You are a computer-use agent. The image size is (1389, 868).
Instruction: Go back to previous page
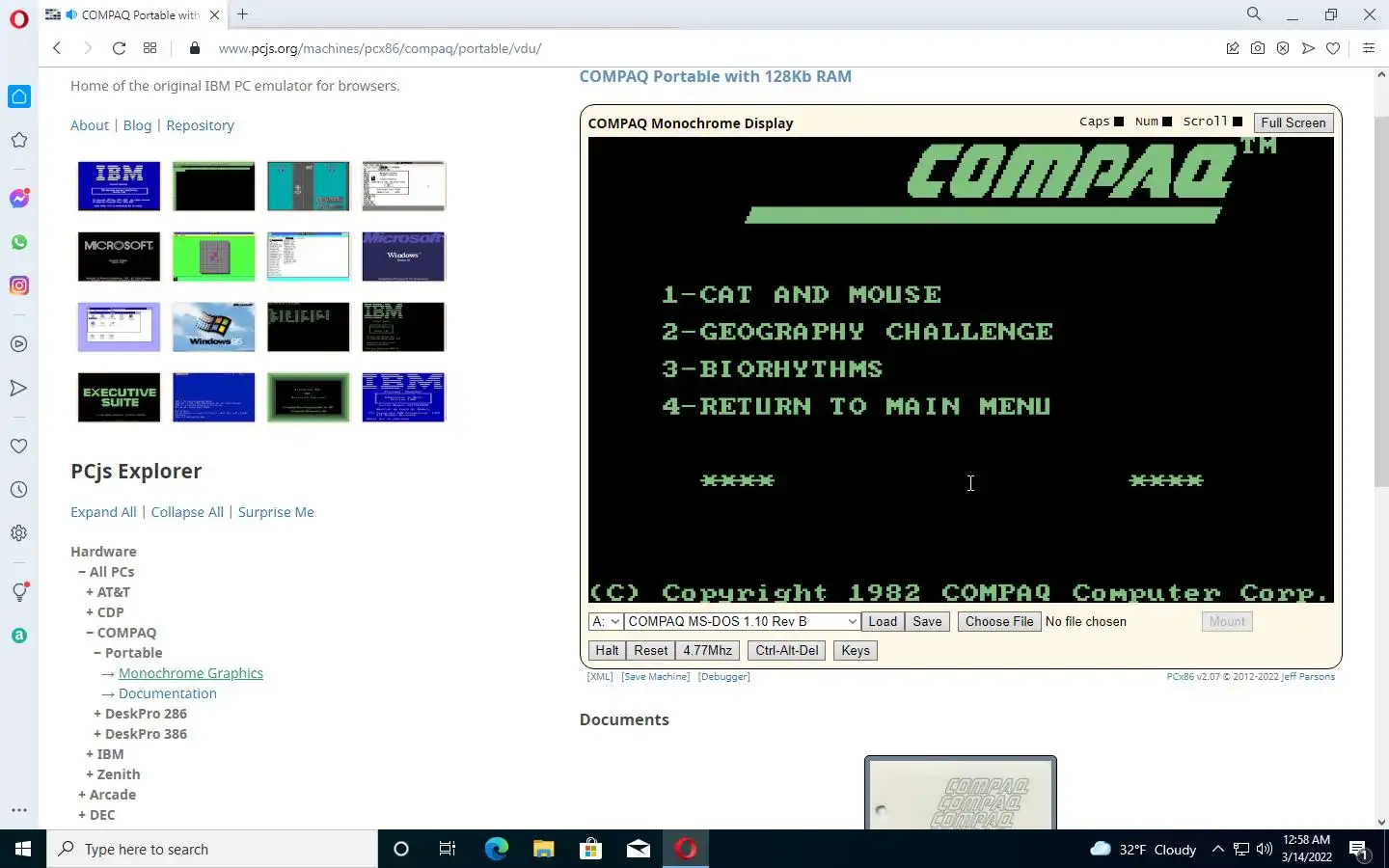tap(57, 48)
